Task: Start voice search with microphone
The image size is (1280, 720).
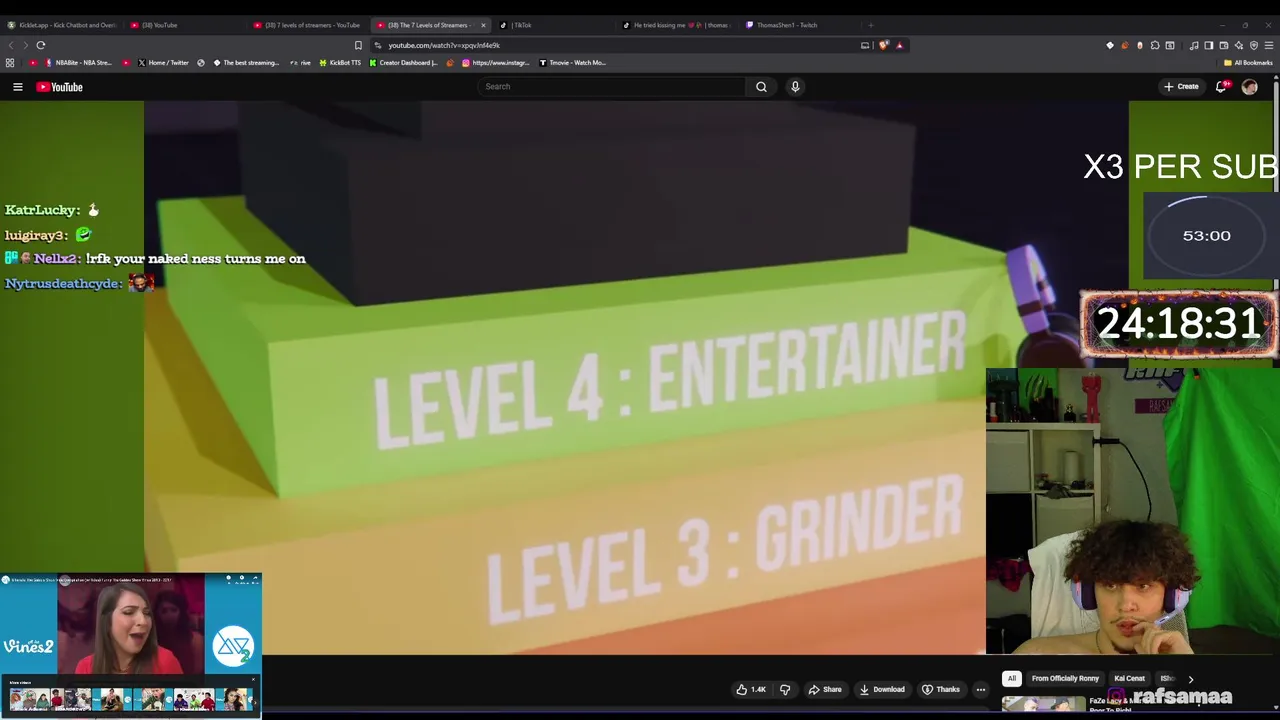Action: click(x=795, y=87)
